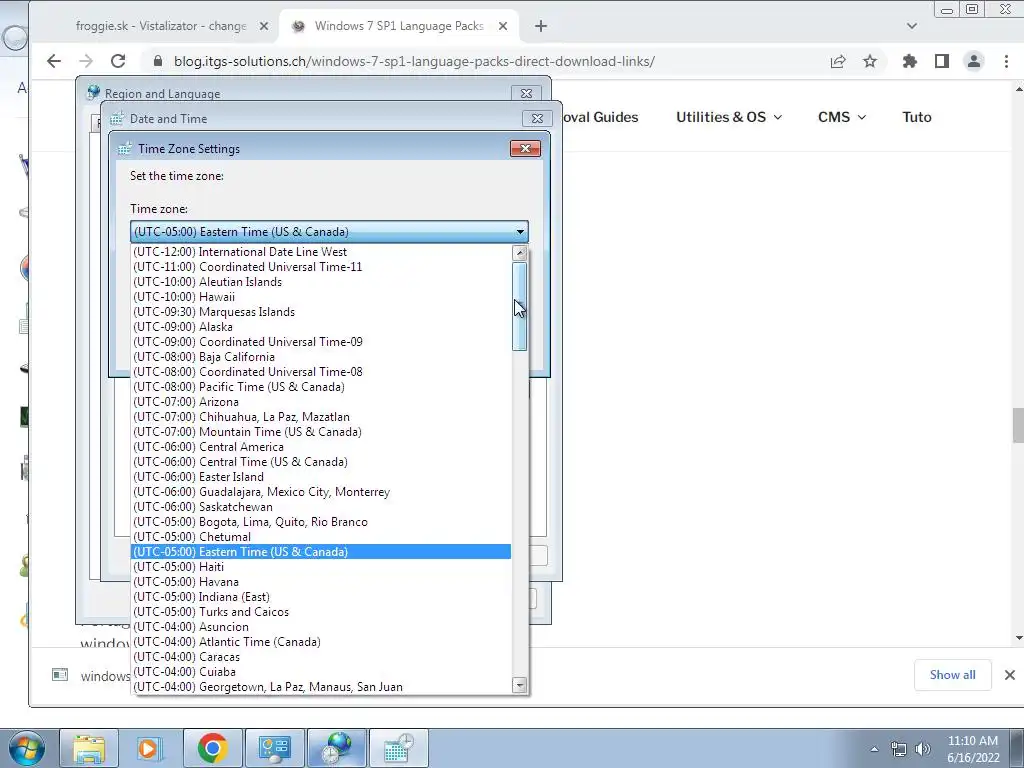Choose Asuncion time zone

pos(321,628)
